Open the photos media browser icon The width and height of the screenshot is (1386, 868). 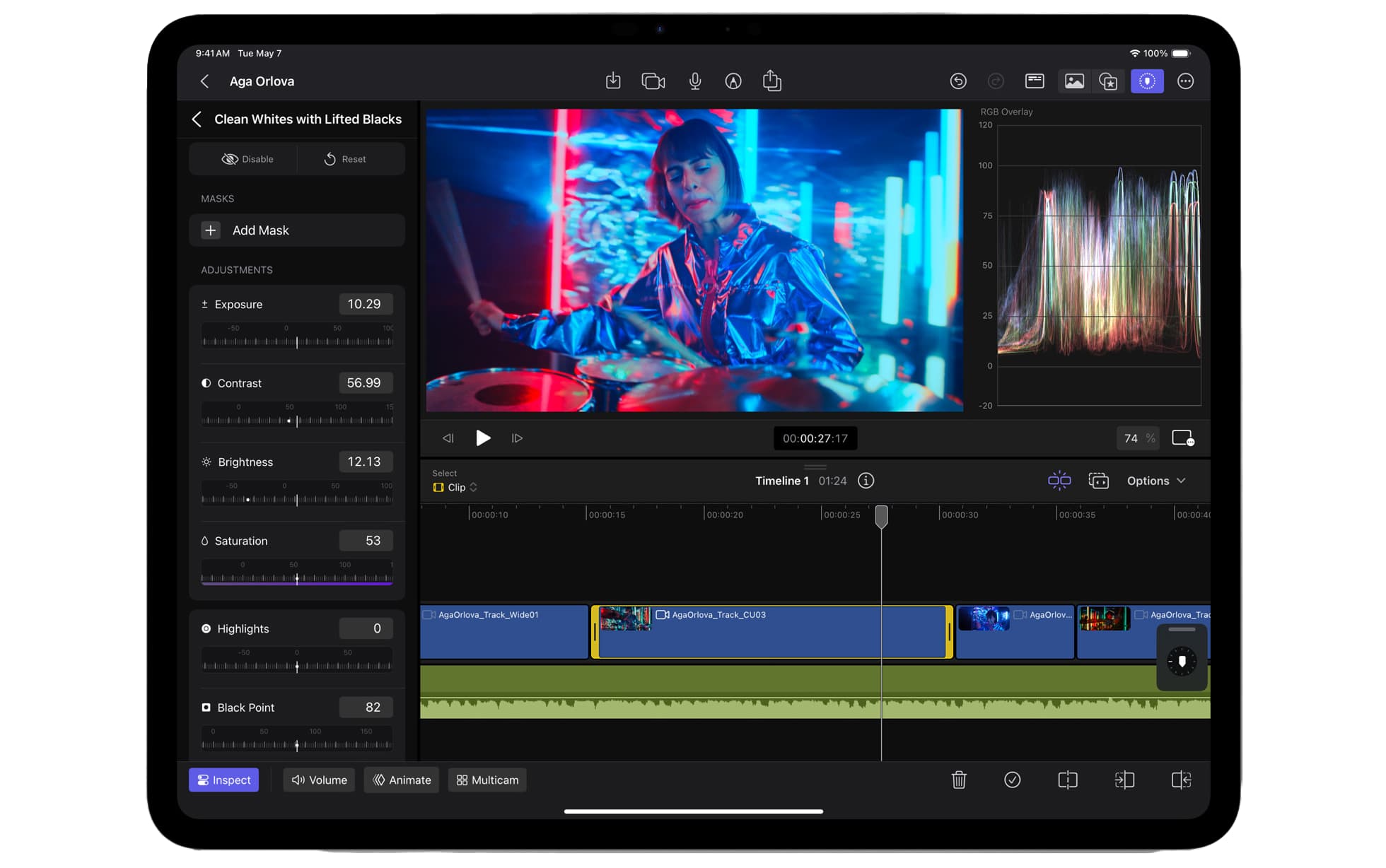(x=1074, y=81)
